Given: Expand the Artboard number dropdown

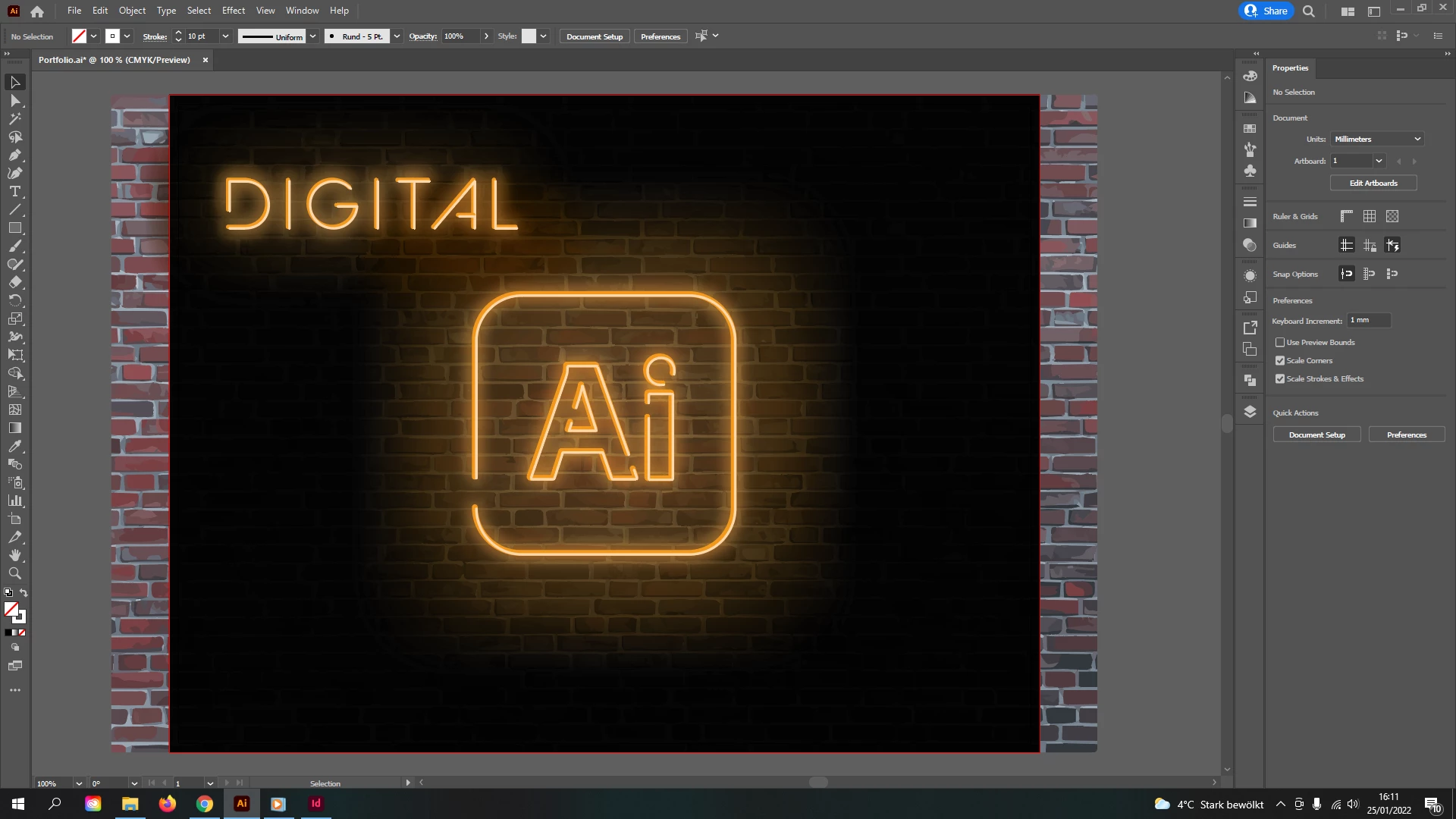Looking at the screenshot, I should coord(1379,161).
